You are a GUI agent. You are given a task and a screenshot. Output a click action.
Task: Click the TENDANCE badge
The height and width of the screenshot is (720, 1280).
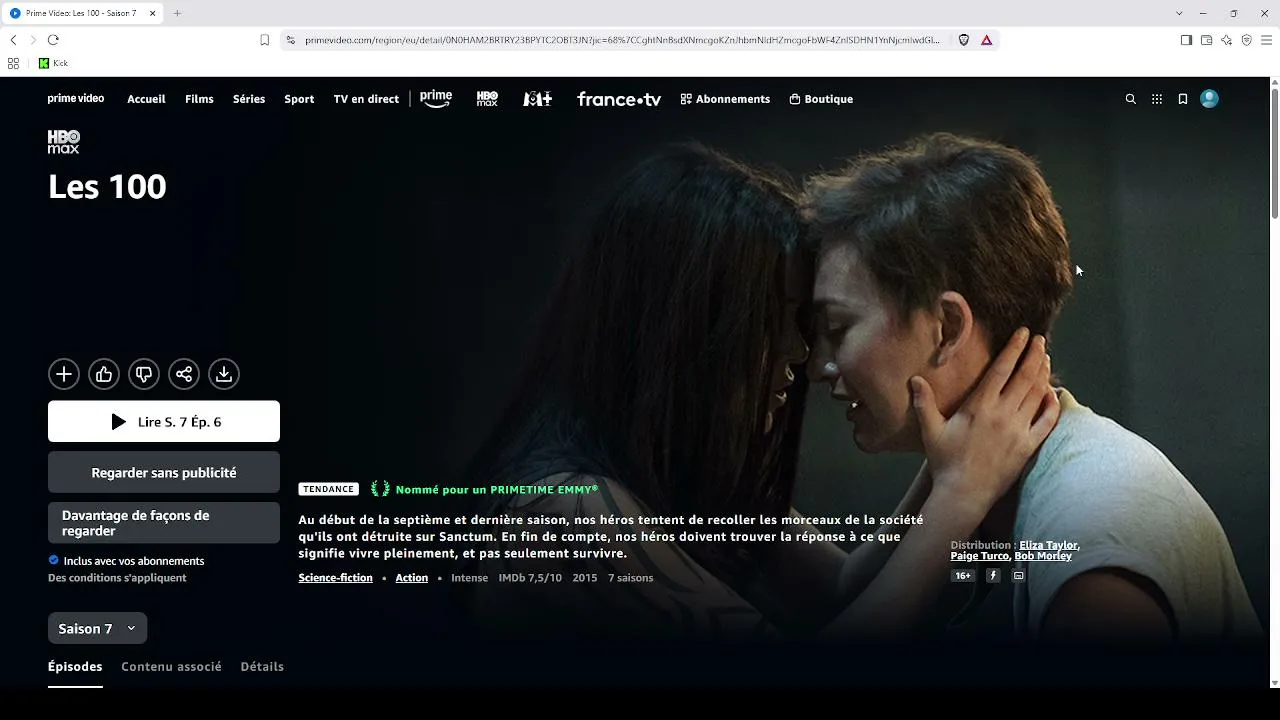(x=328, y=489)
